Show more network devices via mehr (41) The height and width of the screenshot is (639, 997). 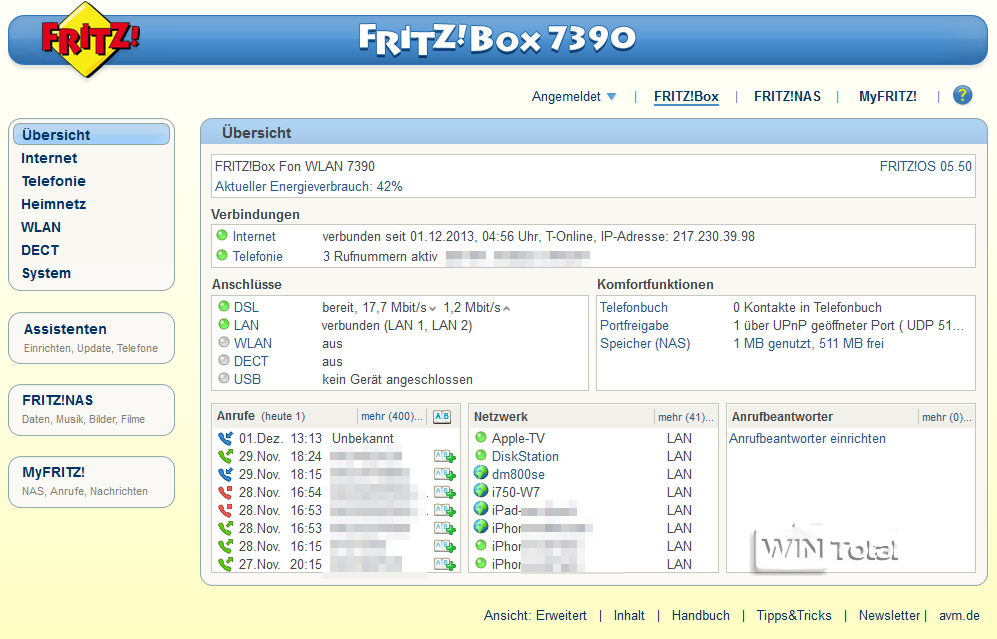pyautogui.click(x=685, y=417)
